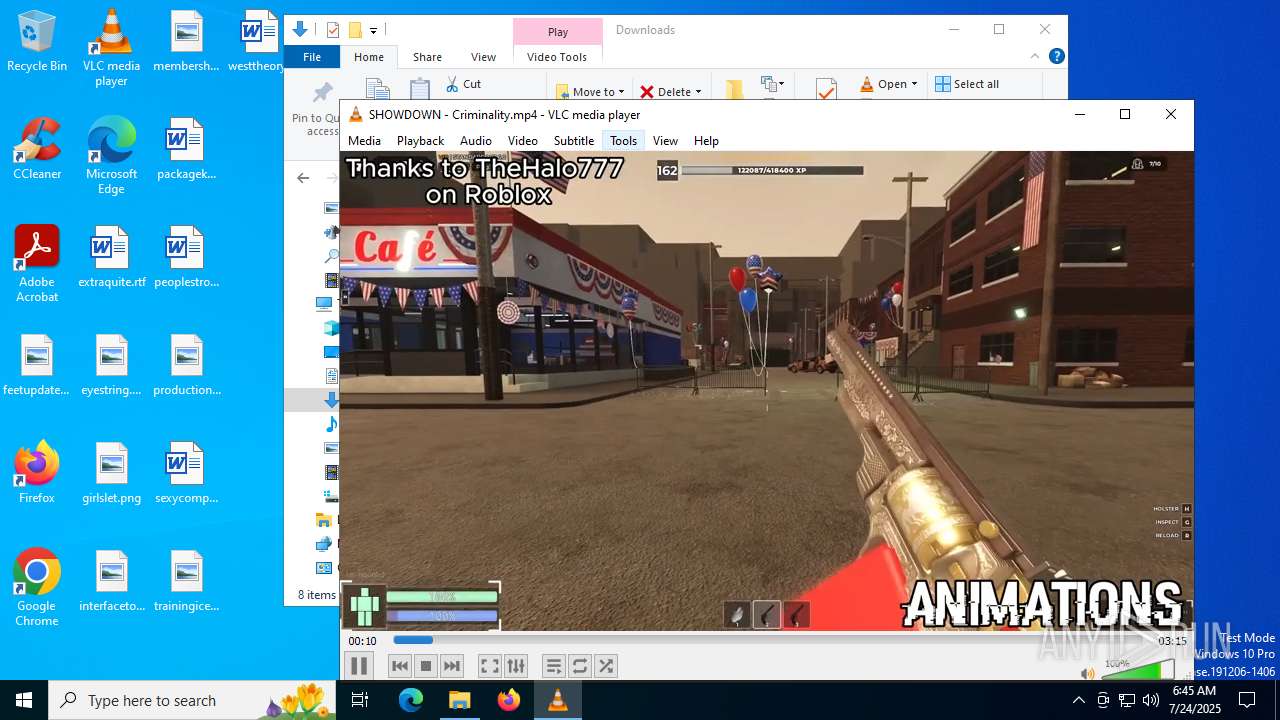This screenshot has height=720, width=1280.
Task: Select the feetupdate image file icon
Action: [x=37, y=364]
